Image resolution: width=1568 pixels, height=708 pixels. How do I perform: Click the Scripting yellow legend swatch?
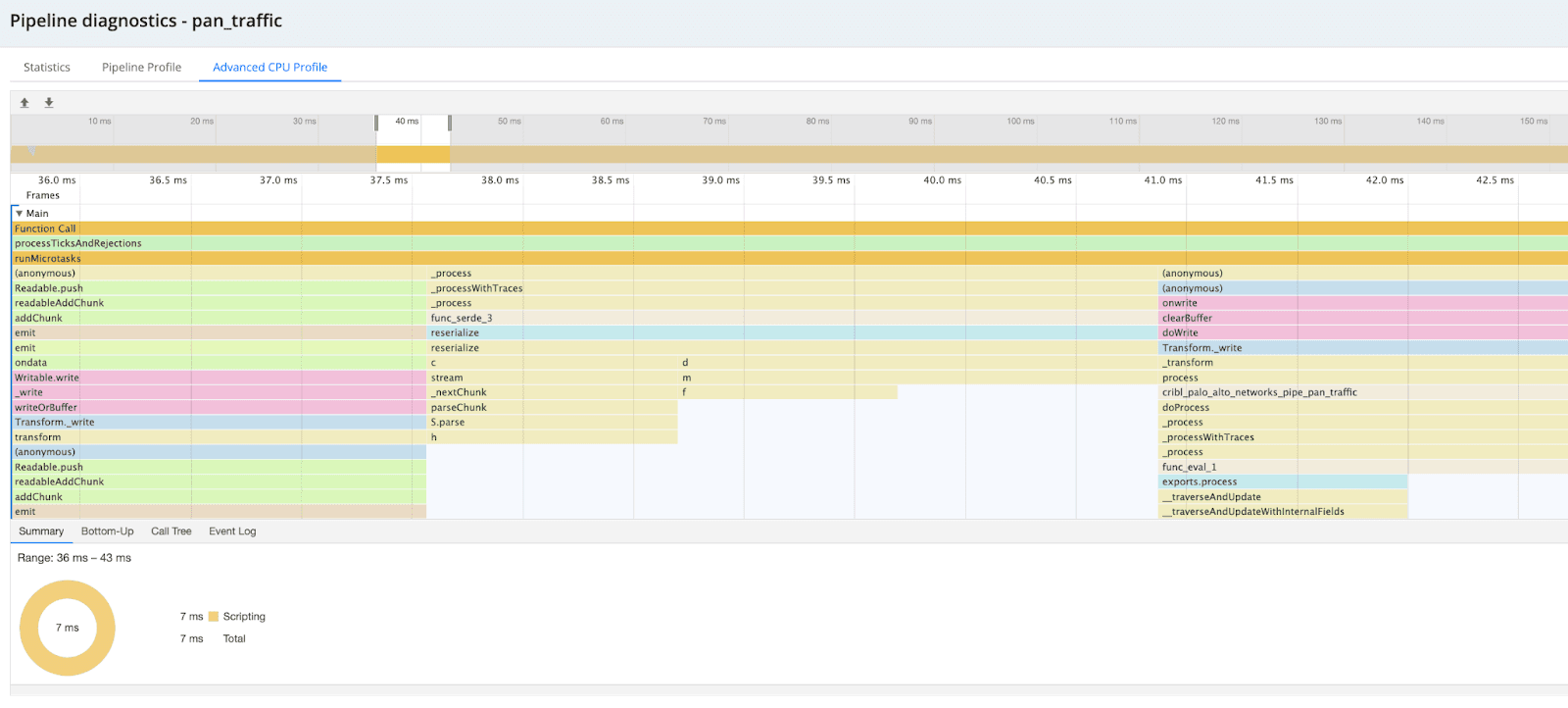click(214, 617)
